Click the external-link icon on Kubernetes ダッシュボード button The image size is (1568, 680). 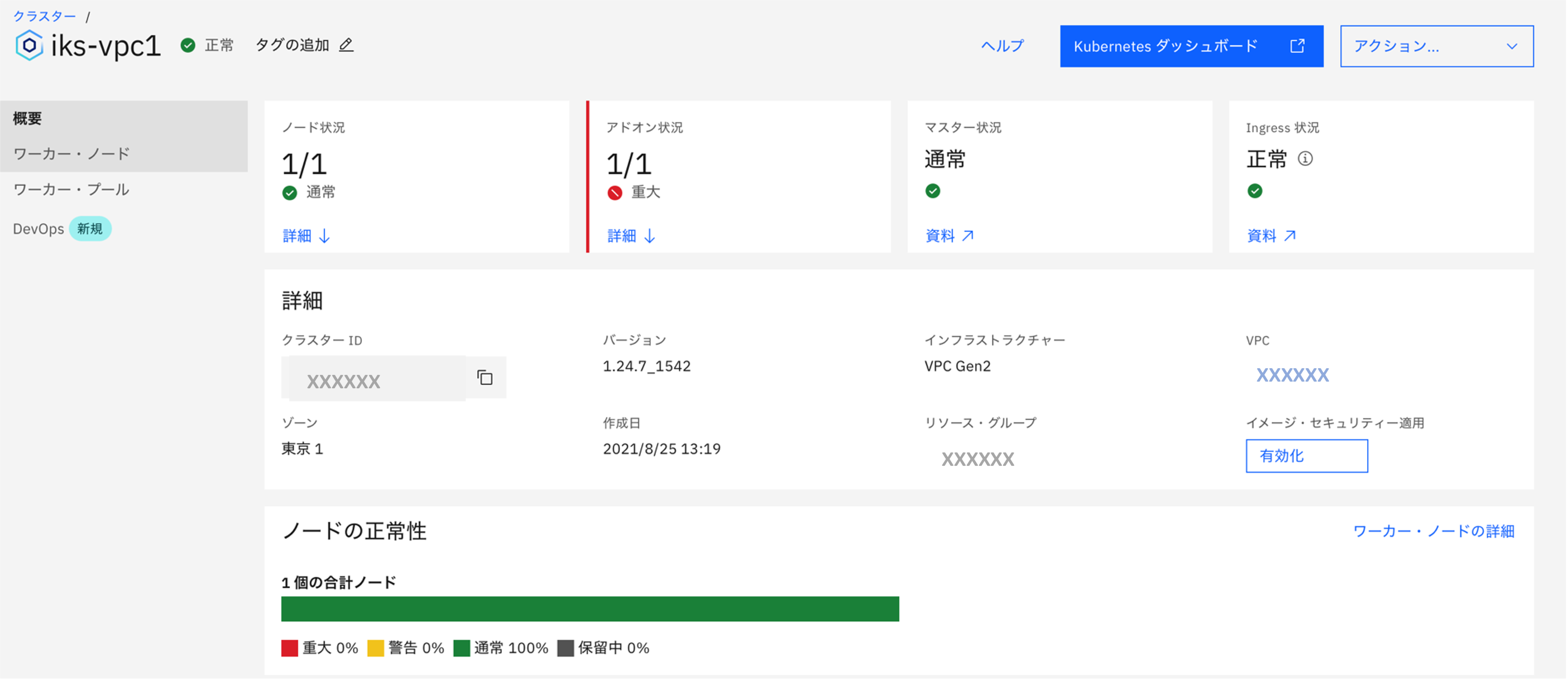[x=1299, y=46]
